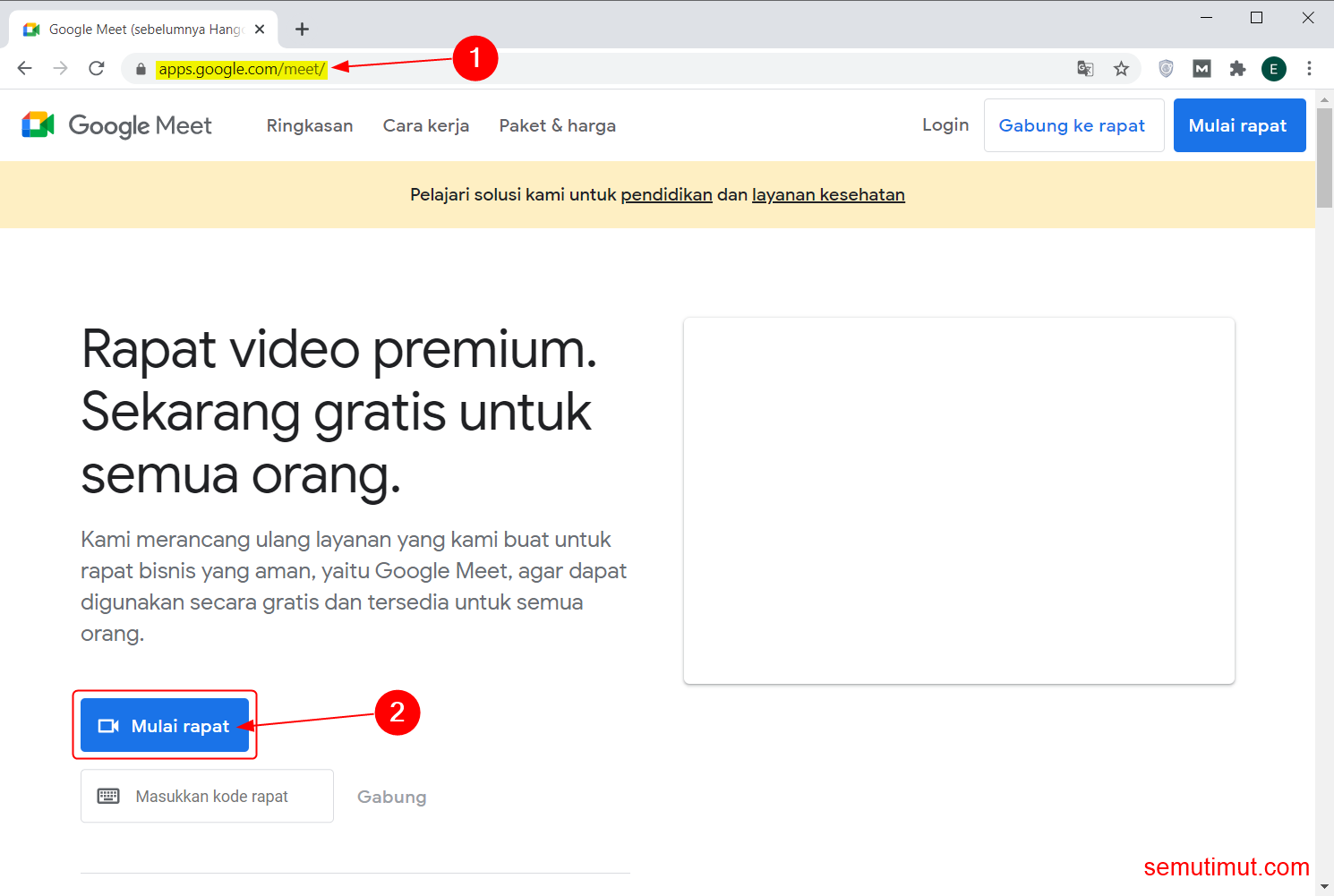The height and width of the screenshot is (896, 1334).
Task: Click the translate icon in address bar
Action: (x=1085, y=68)
